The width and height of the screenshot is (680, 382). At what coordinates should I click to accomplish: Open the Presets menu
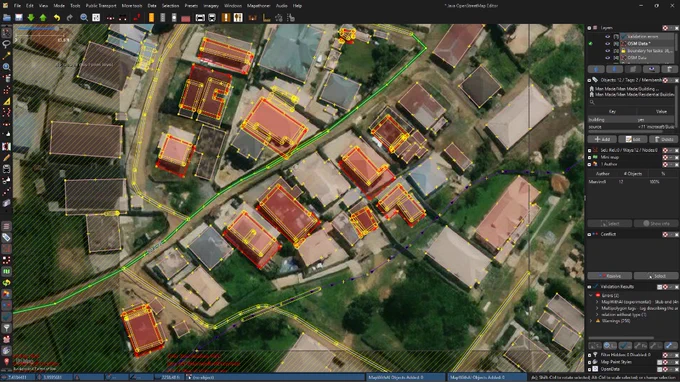pyautogui.click(x=191, y=6)
